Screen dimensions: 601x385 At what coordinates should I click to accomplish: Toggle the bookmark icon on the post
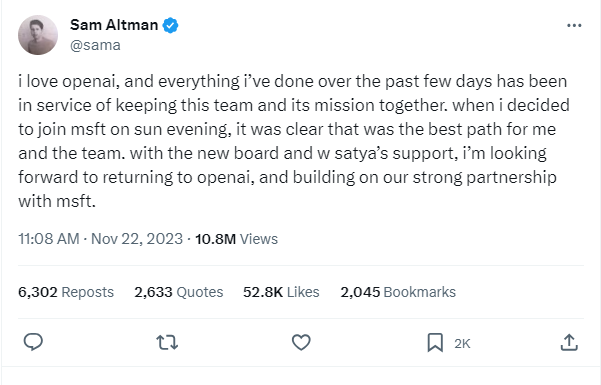click(435, 342)
